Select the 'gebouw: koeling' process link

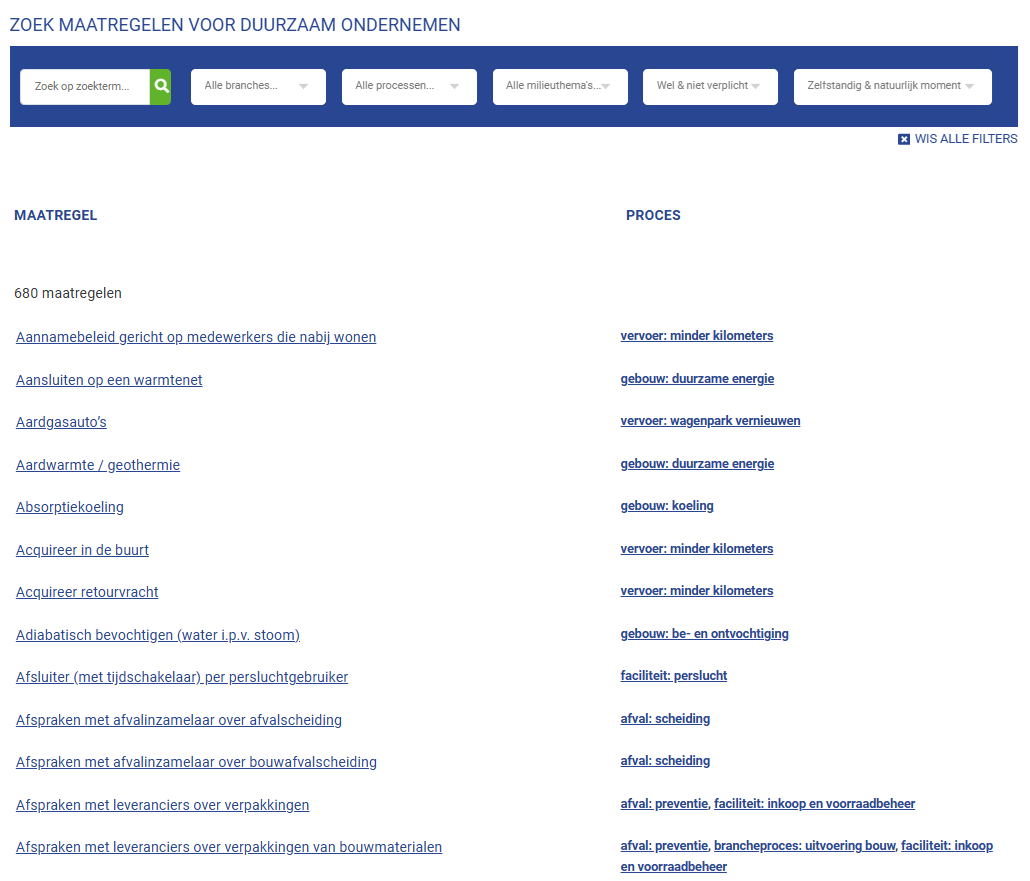click(x=667, y=506)
